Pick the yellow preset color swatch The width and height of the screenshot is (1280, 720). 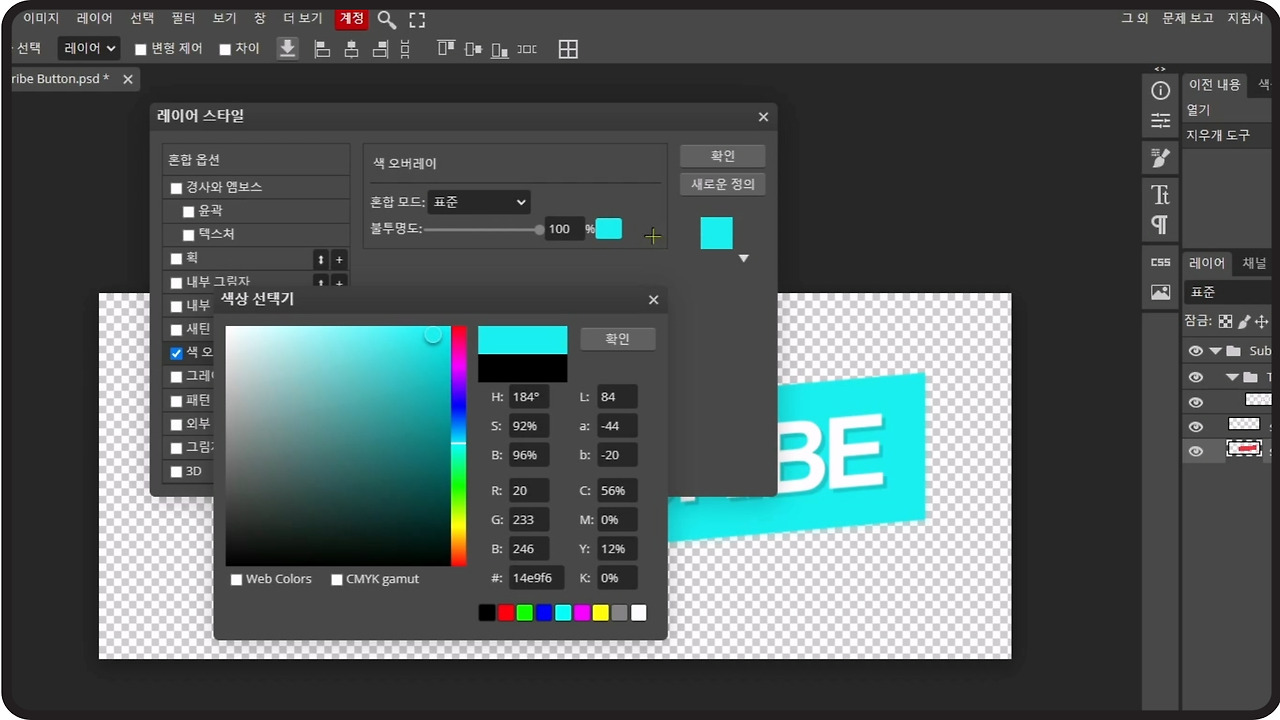(x=600, y=612)
